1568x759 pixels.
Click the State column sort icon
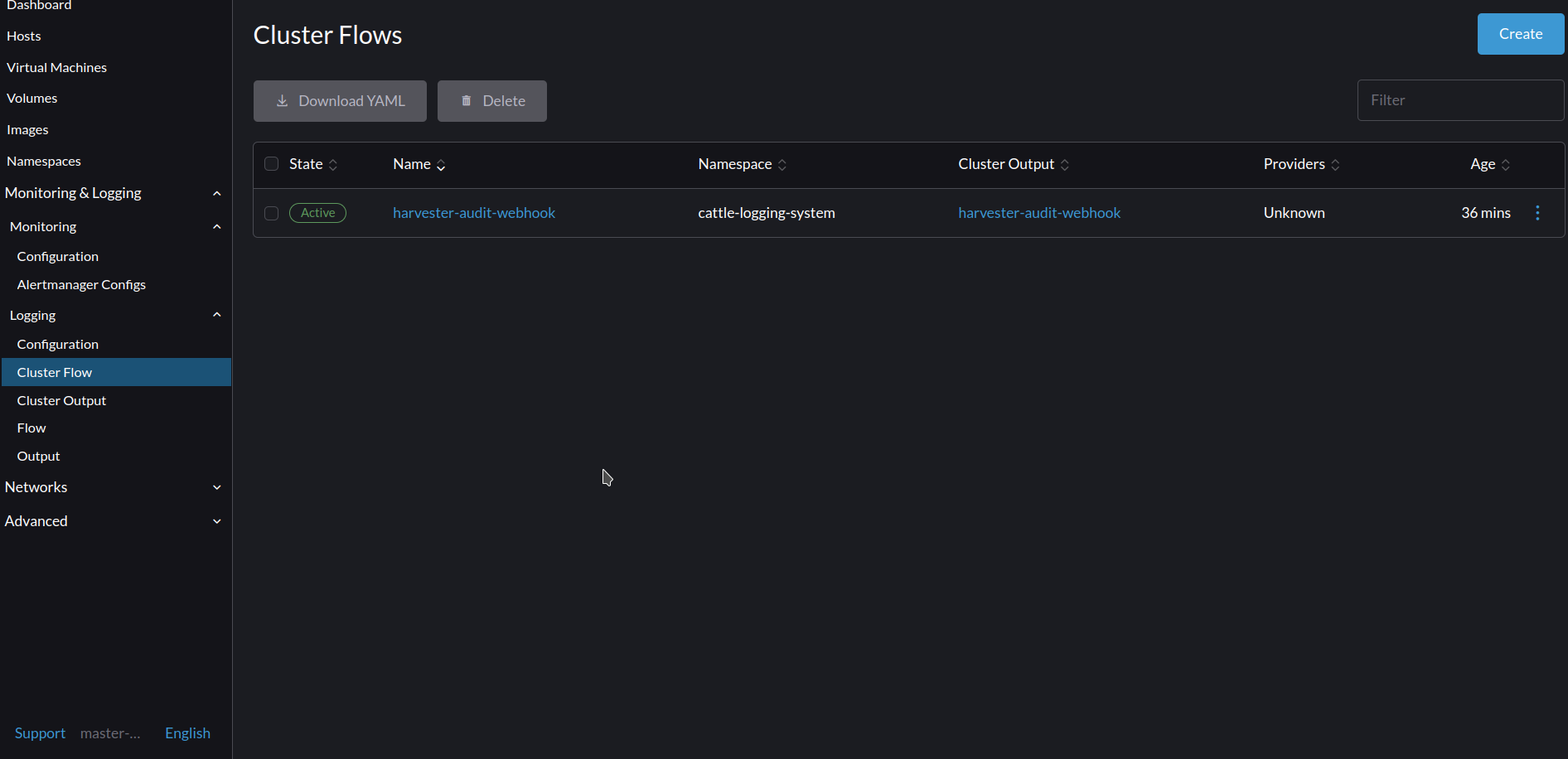(333, 164)
